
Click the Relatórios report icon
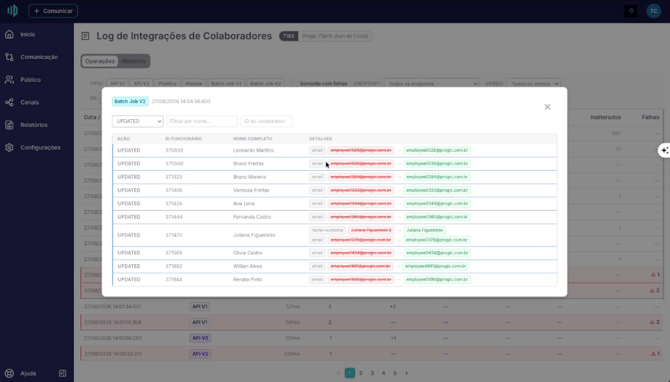[x=9, y=125]
